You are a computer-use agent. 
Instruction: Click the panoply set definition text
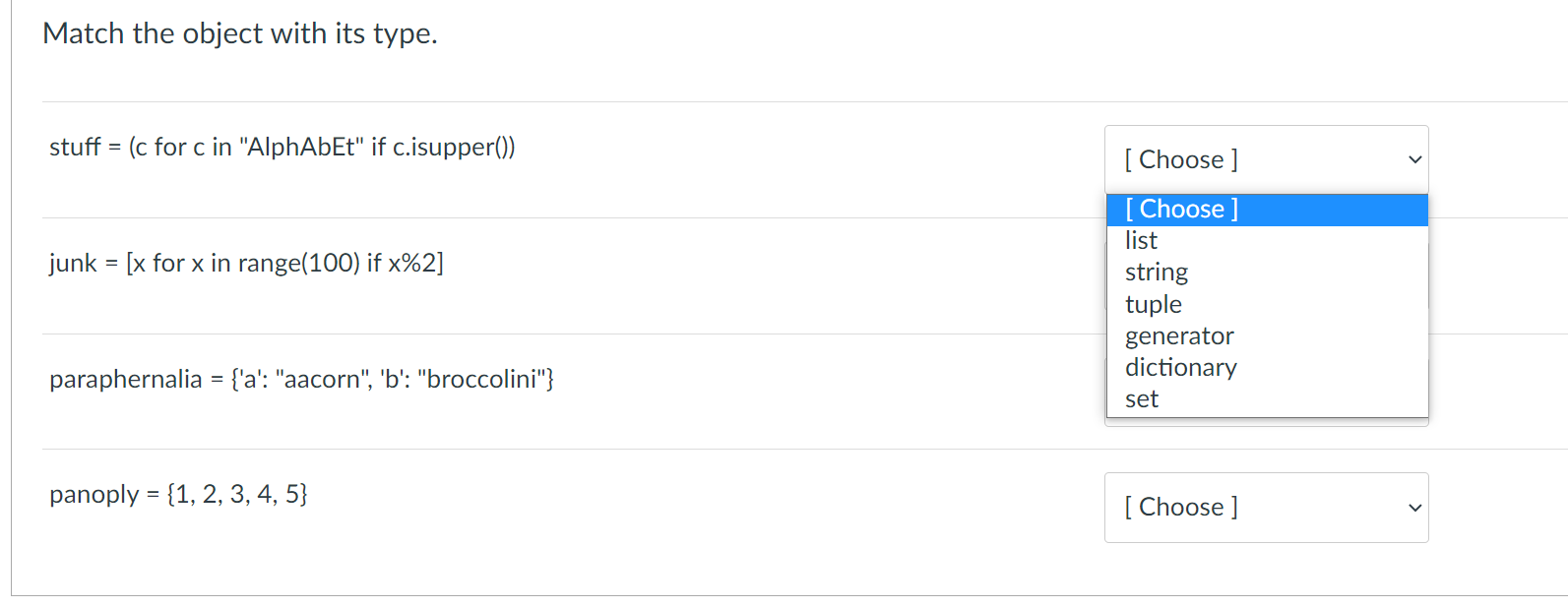point(178,494)
